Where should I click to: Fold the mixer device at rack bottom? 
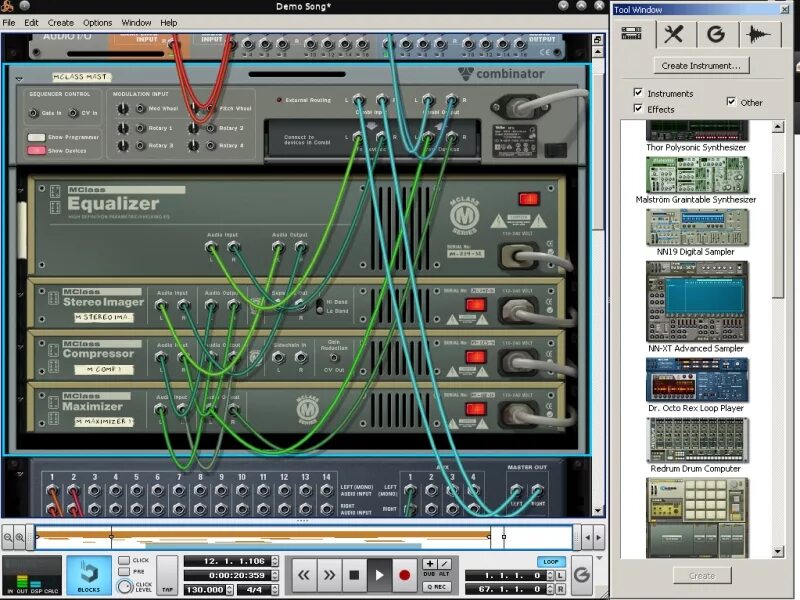(x=21, y=474)
